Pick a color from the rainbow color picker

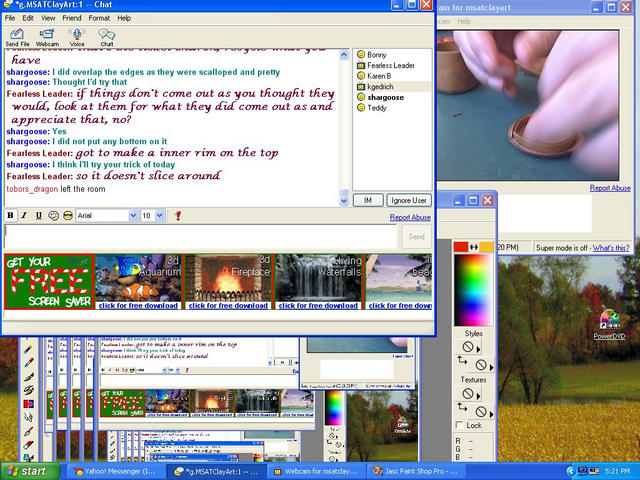(473, 290)
